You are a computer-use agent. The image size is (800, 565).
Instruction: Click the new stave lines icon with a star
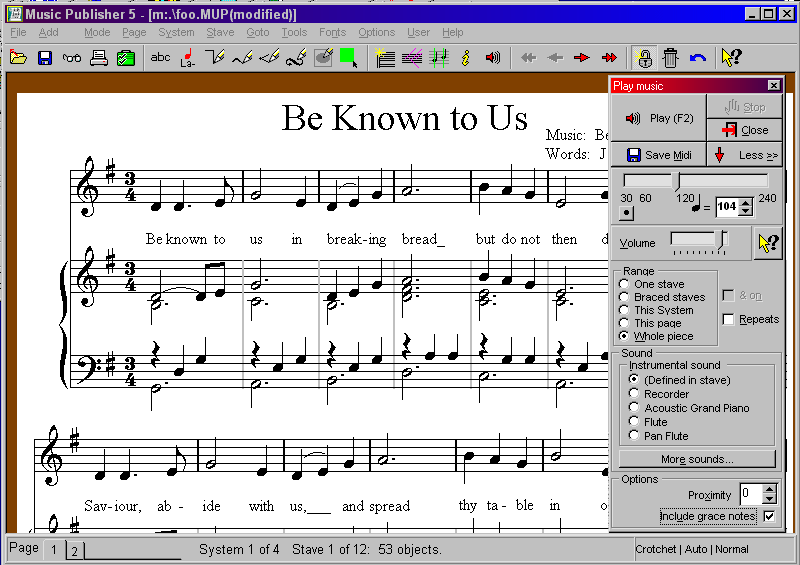coord(385,58)
